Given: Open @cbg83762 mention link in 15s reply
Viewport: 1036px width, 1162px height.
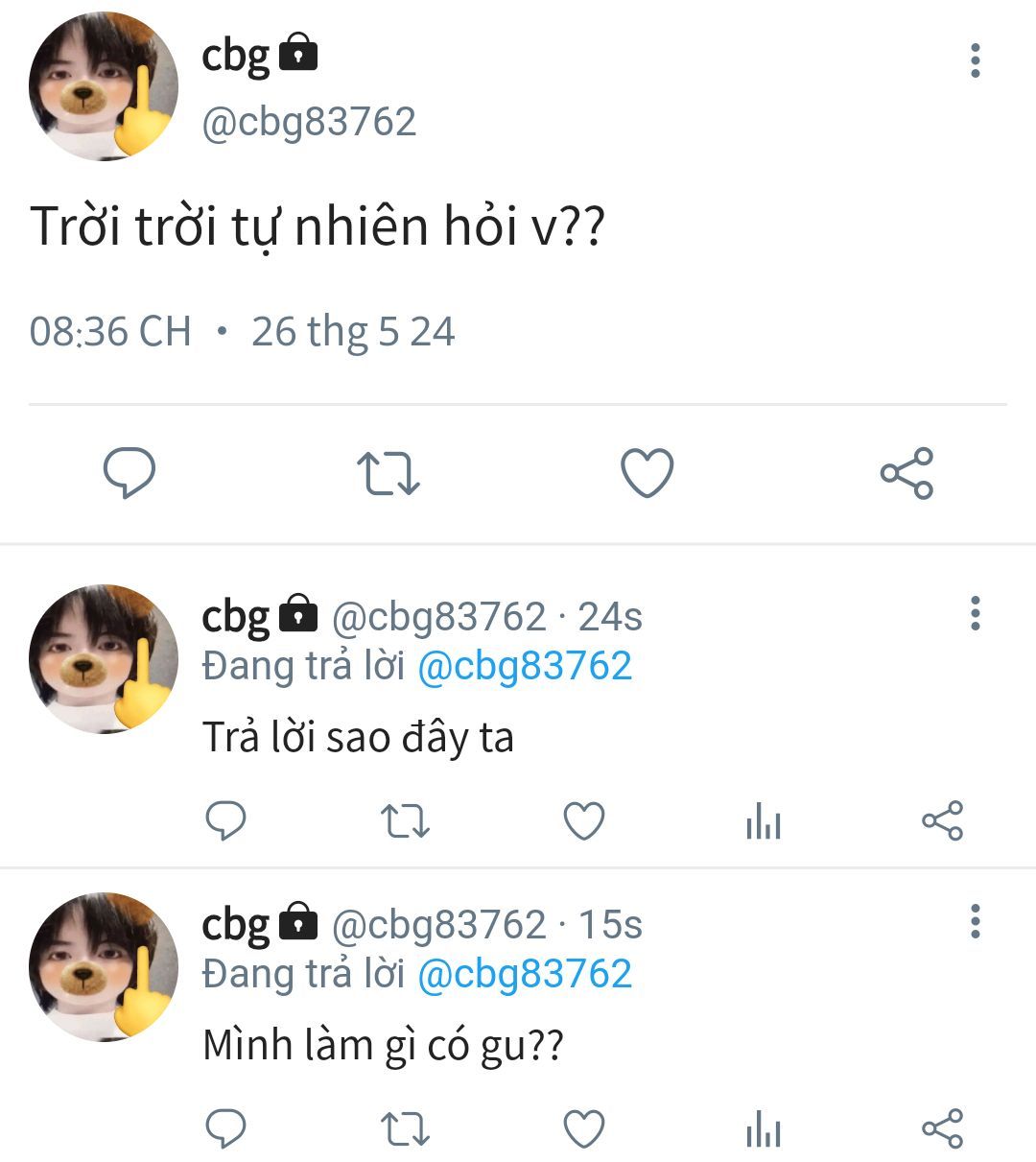Looking at the screenshot, I should point(525,974).
